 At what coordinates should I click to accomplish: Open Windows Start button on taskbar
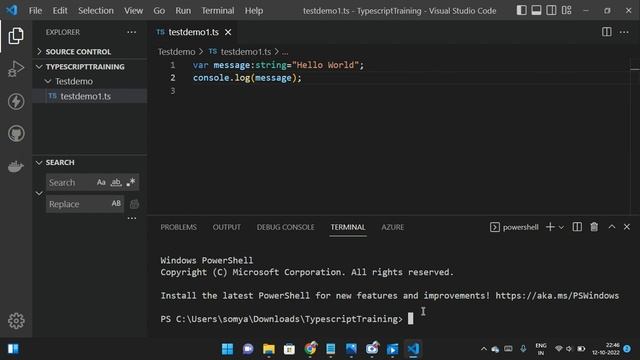coord(227,349)
